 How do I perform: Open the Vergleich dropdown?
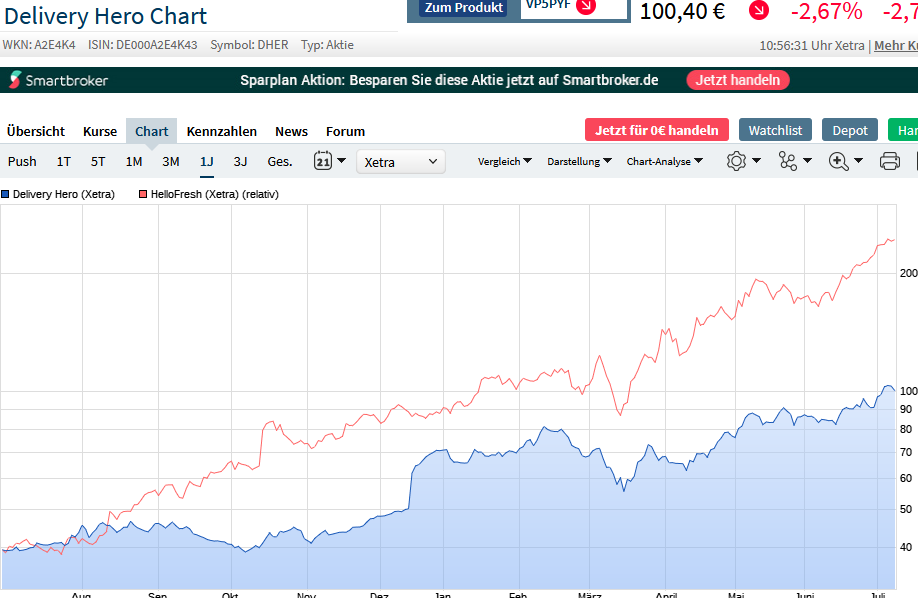pos(505,161)
